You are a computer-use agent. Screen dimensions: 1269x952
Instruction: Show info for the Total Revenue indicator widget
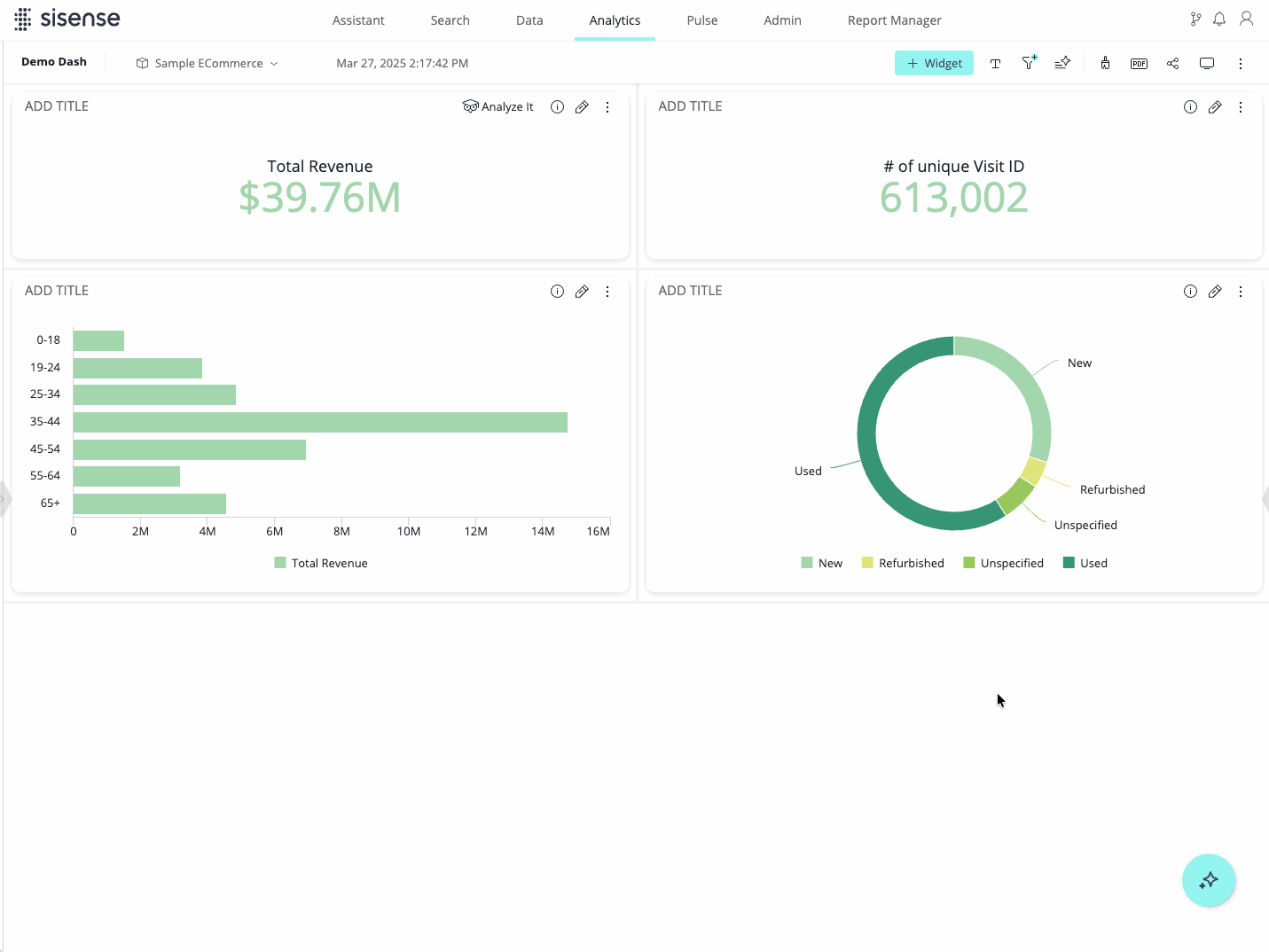[557, 107]
